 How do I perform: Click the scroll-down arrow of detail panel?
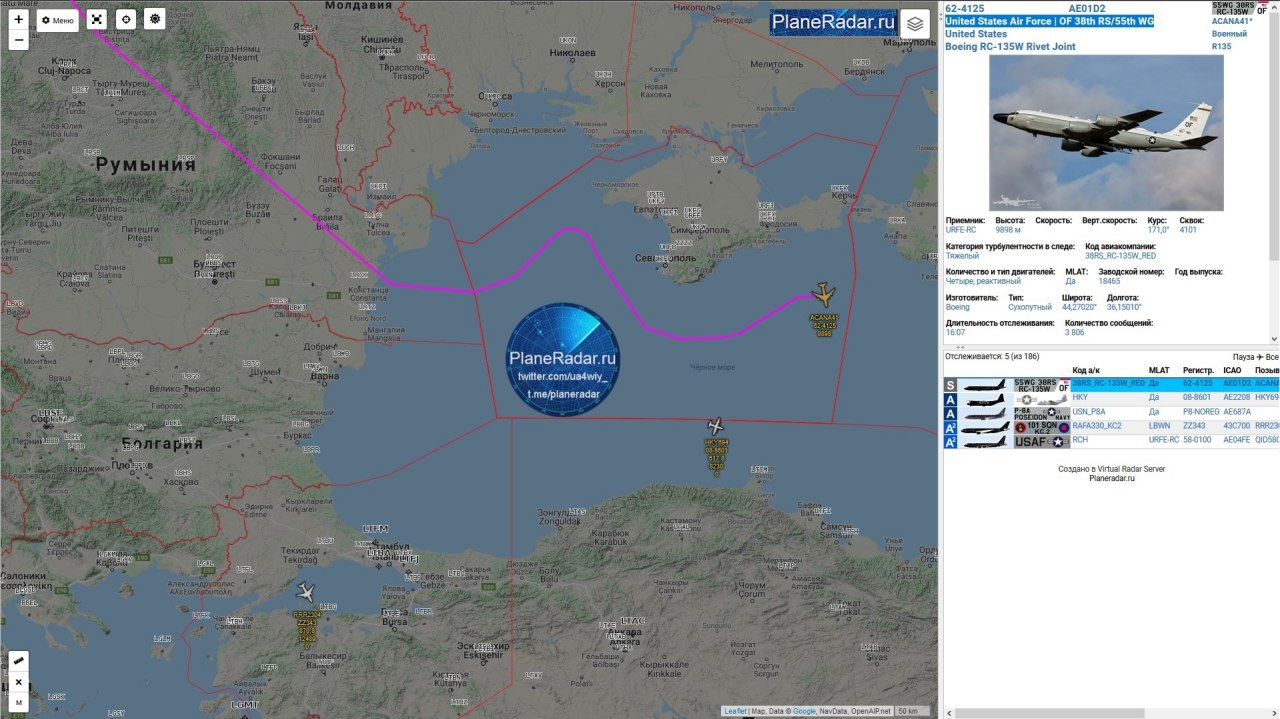[1274, 339]
